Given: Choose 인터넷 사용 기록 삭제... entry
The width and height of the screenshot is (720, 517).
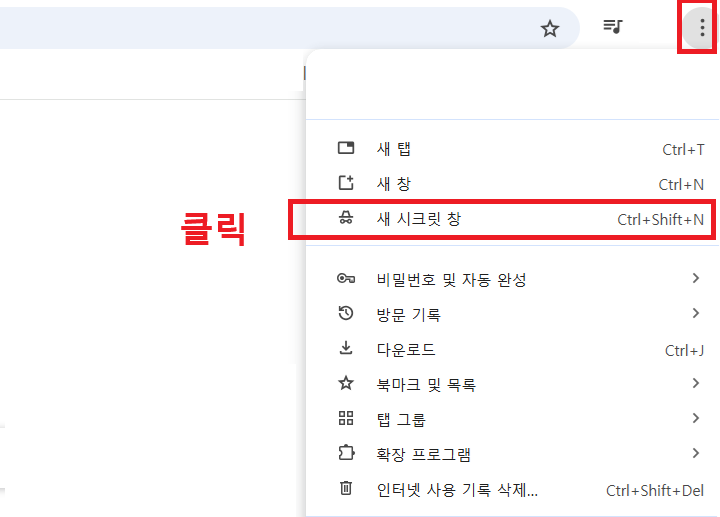Looking at the screenshot, I should pos(512,489).
